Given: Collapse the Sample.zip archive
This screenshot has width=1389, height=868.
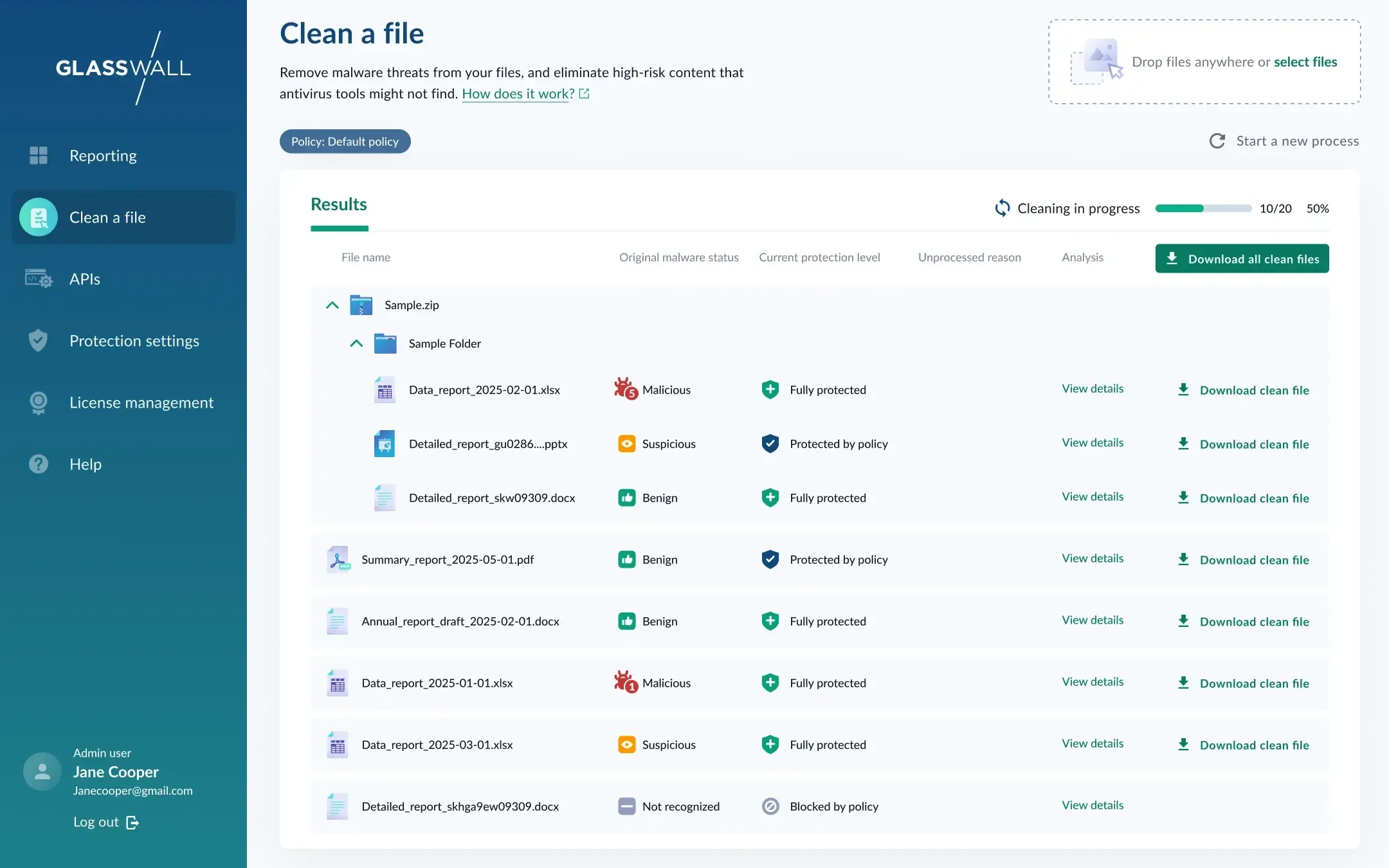Looking at the screenshot, I should point(332,305).
